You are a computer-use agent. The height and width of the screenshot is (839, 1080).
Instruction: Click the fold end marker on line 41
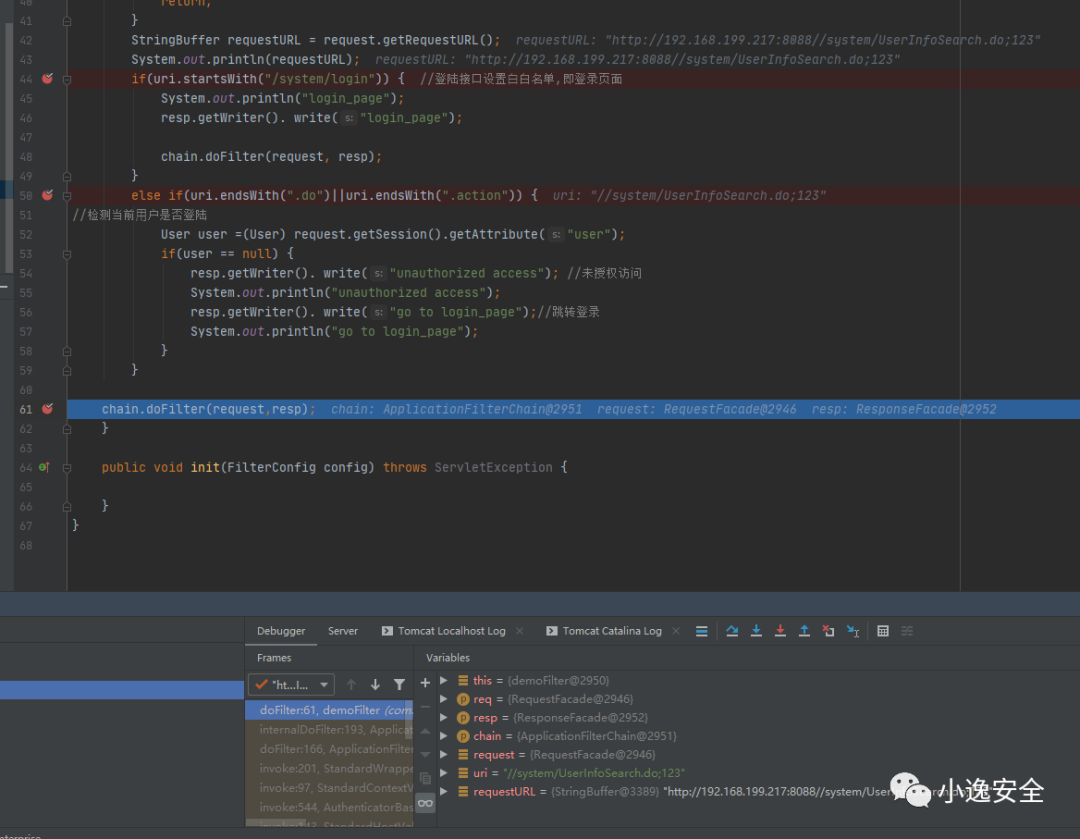[67, 21]
